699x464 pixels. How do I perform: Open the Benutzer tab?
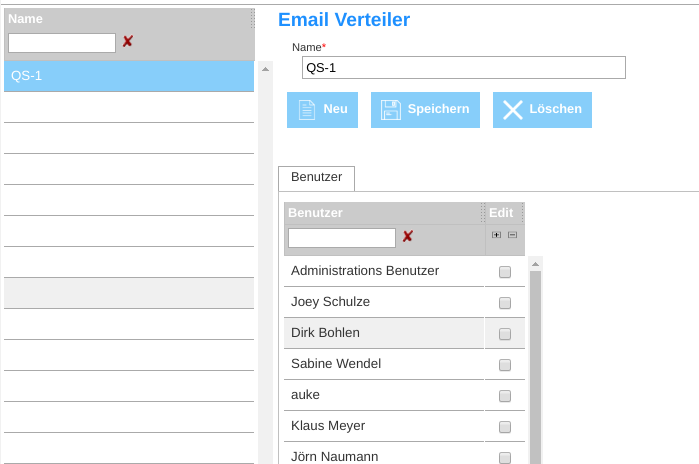pos(316,178)
